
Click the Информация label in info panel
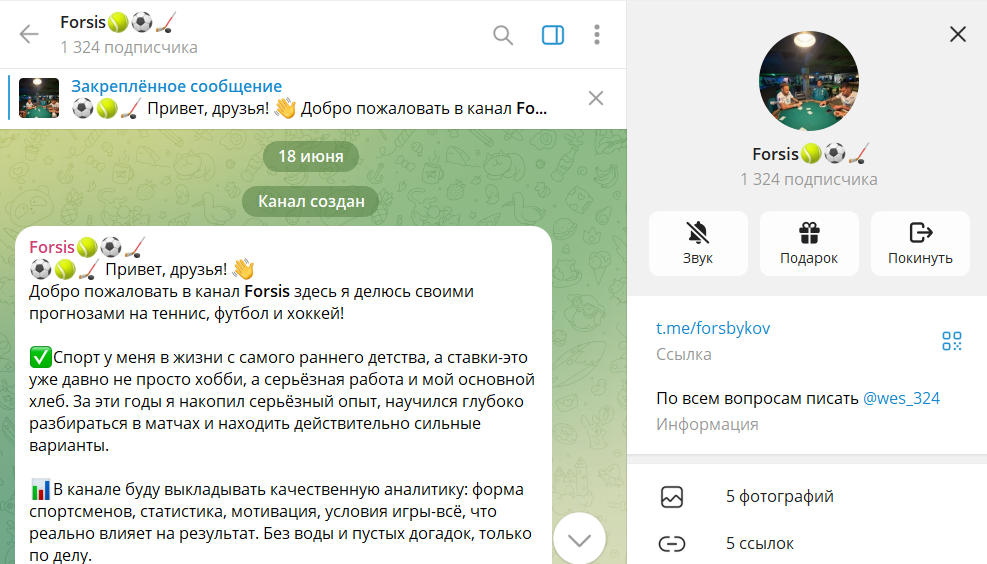pos(707,424)
